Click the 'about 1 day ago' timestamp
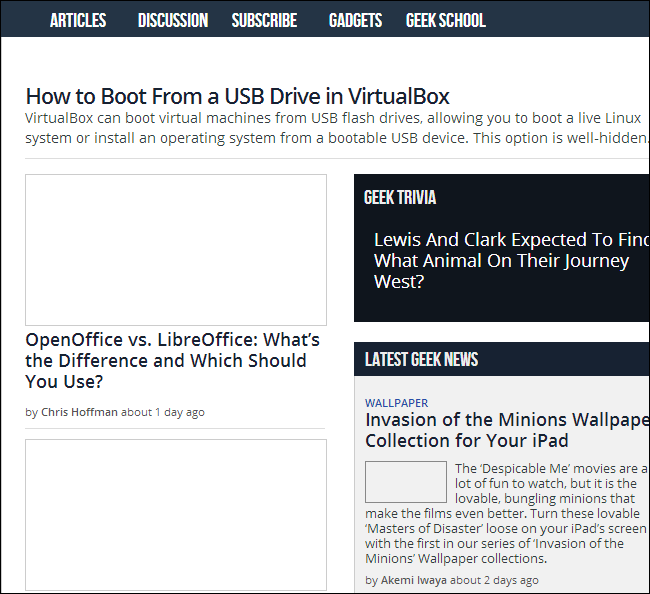Screen dimensions: 650x594 (x=163, y=412)
